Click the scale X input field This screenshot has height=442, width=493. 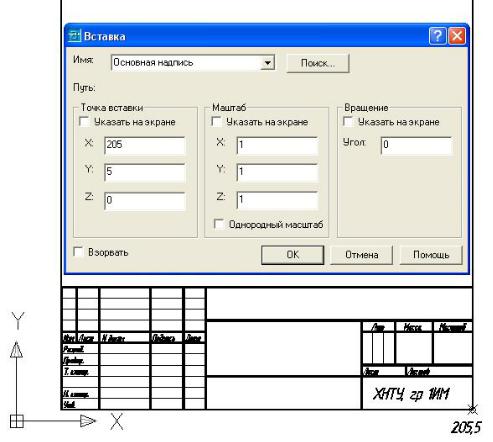coord(277,145)
